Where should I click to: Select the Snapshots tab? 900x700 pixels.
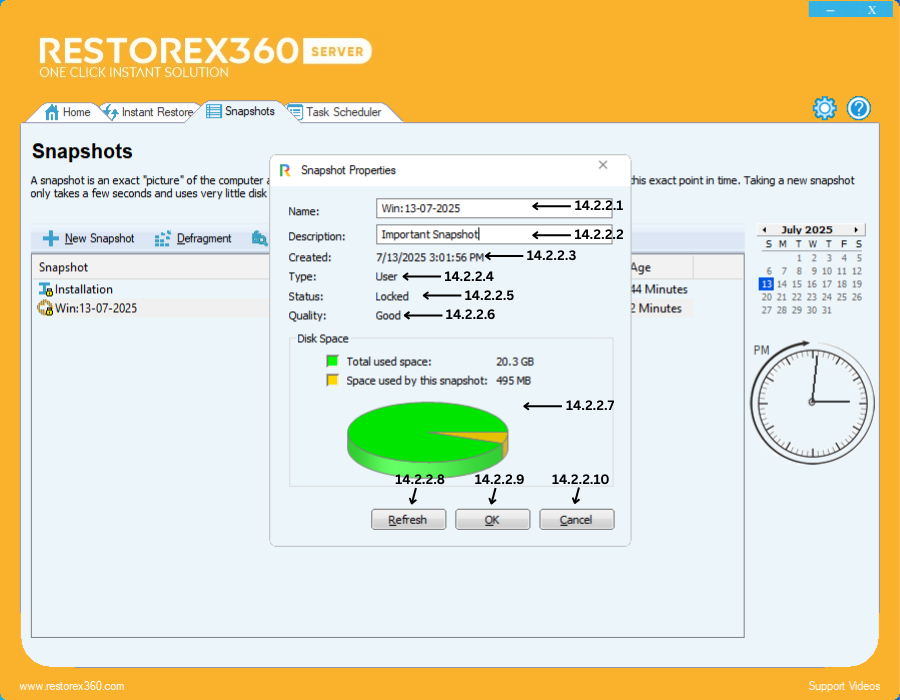coord(240,111)
